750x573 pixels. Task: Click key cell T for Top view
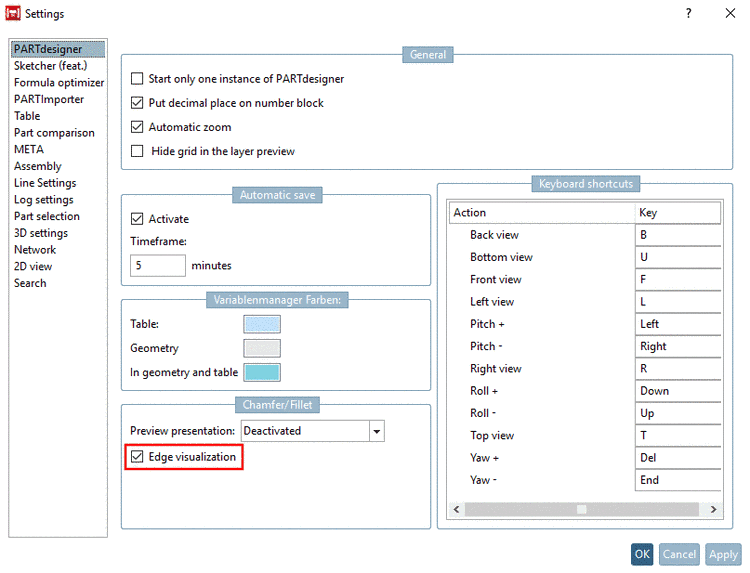click(678, 436)
